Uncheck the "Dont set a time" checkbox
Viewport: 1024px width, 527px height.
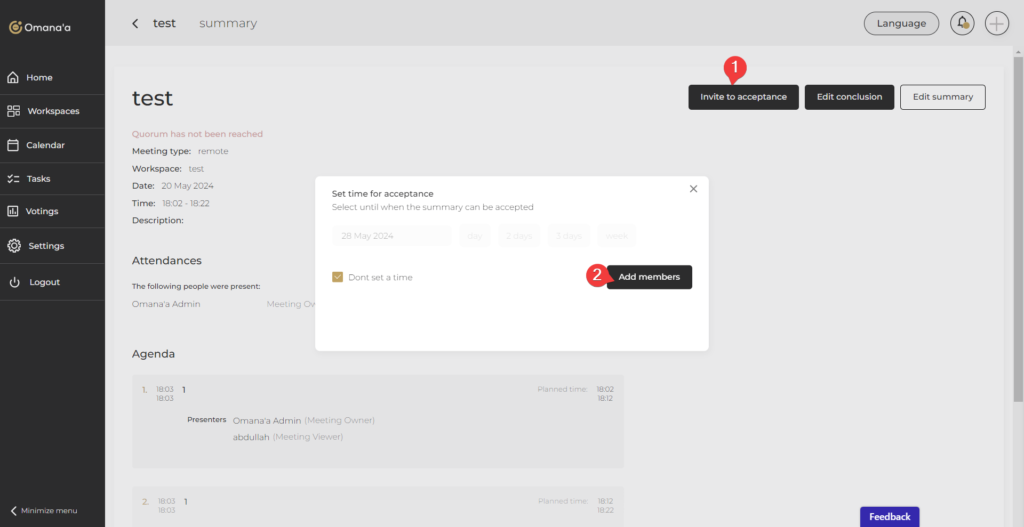(x=338, y=277)
